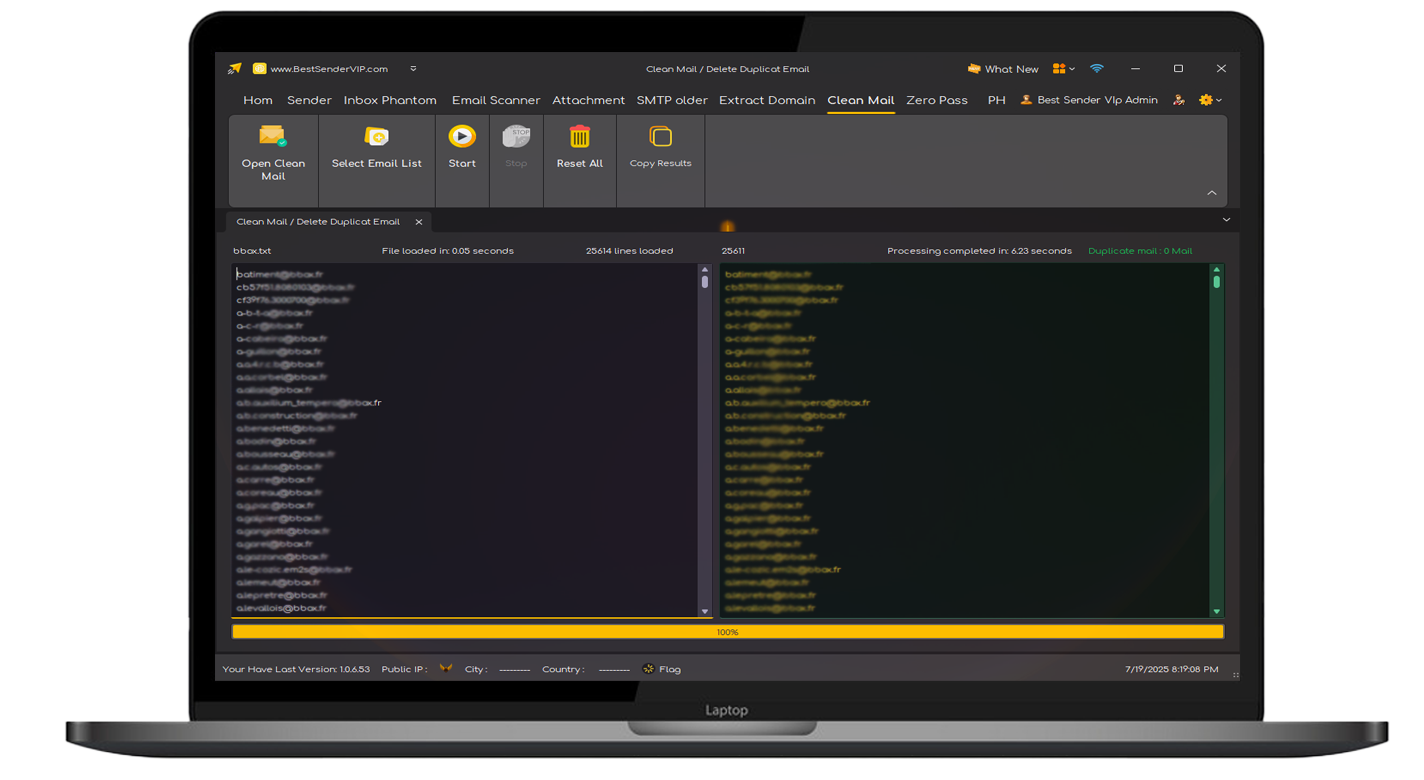
Task: Click the '25614 lines loaded' text
Action: click(629, 251)
